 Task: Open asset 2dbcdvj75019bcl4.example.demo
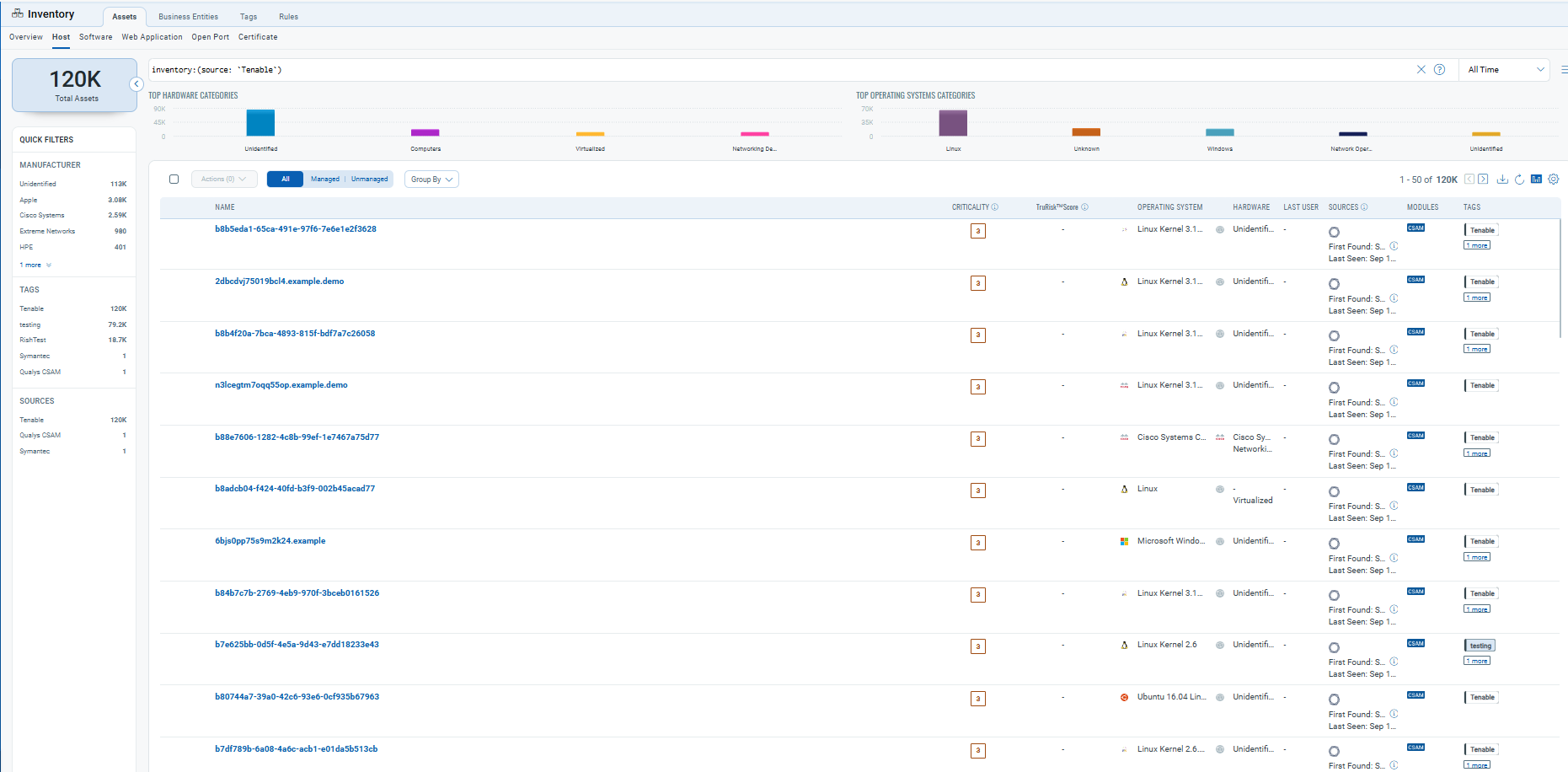pyautogui.click(x=279, y=281)
